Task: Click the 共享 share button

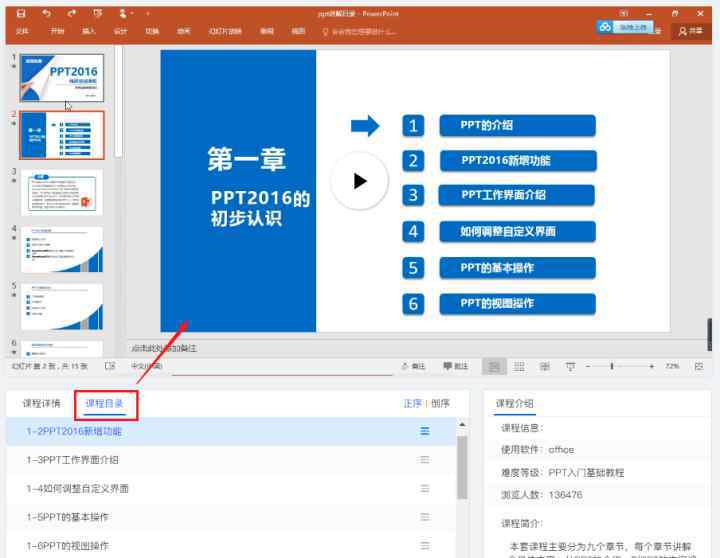Action: (690, 31)
